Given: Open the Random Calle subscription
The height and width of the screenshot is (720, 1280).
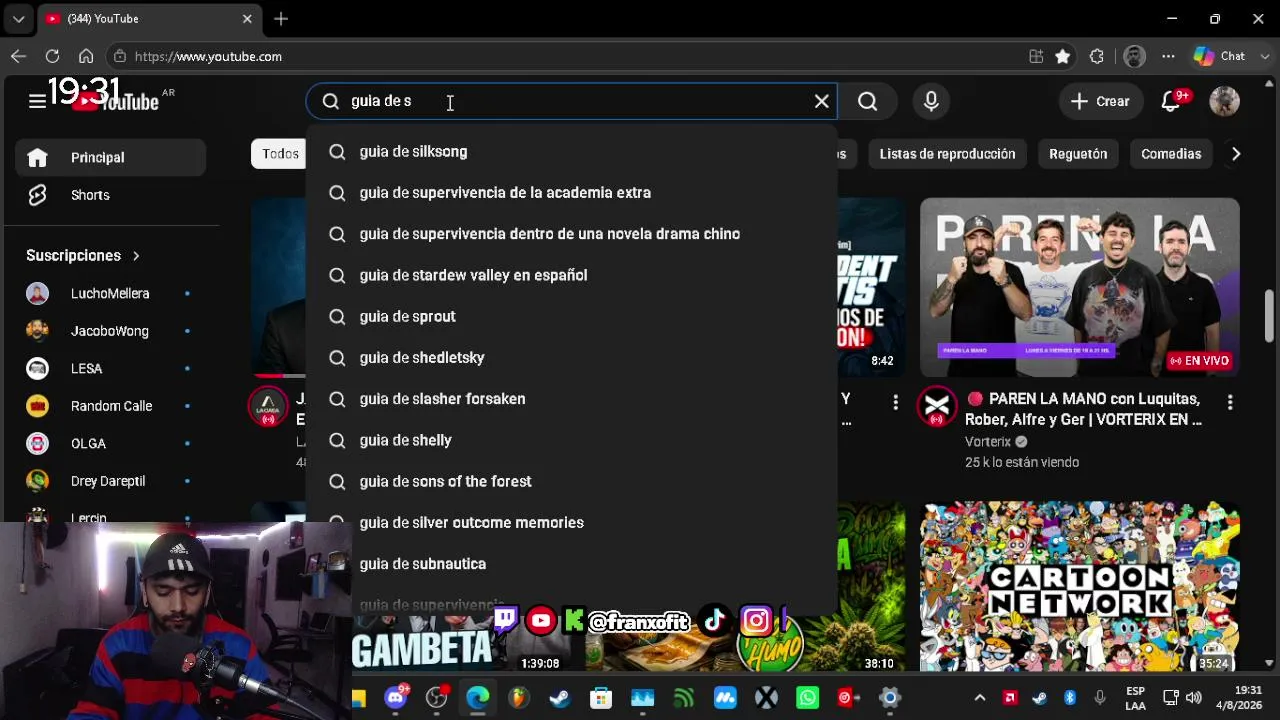Looking at the screenshot, I should click(x=110, y=406).
